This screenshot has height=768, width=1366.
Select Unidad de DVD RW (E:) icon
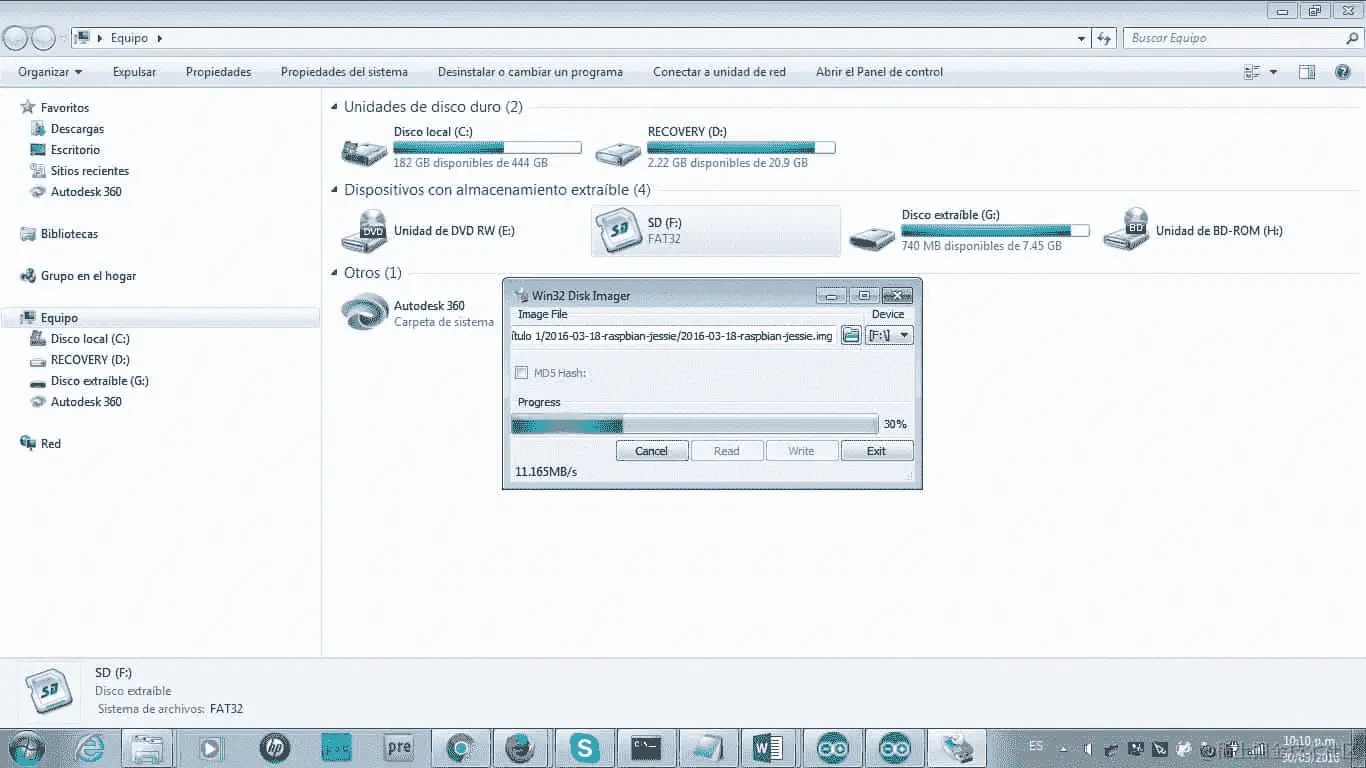click(x=364, y=231)
